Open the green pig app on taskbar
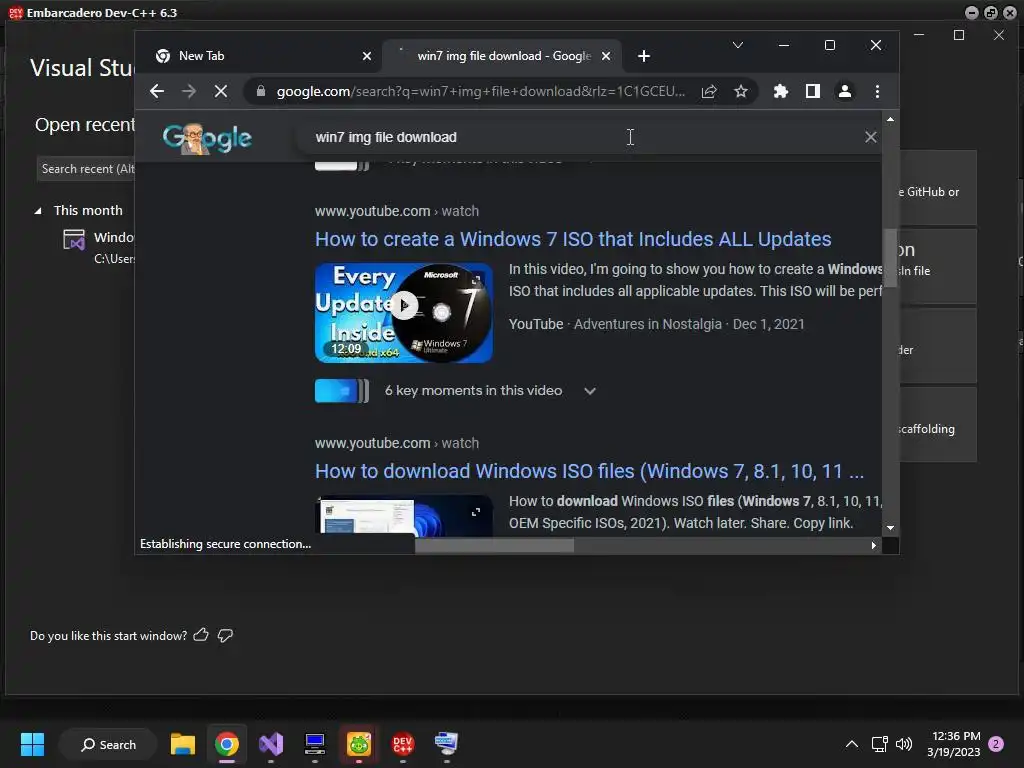The width and height of the screenshot is (1024, 768). point(359,744)
